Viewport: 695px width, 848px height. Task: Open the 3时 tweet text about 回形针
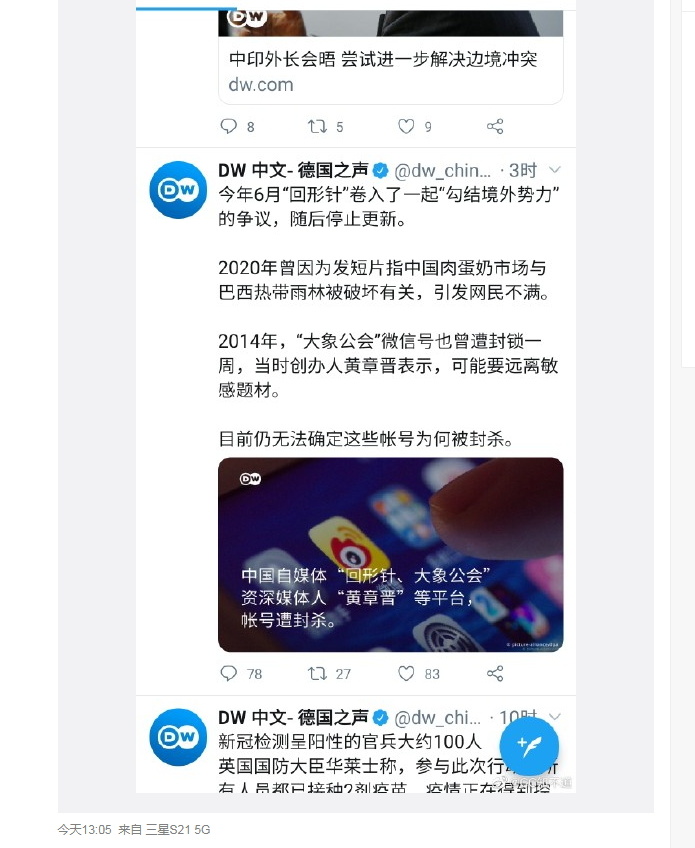pyautogui.click(x=388, y=316)
